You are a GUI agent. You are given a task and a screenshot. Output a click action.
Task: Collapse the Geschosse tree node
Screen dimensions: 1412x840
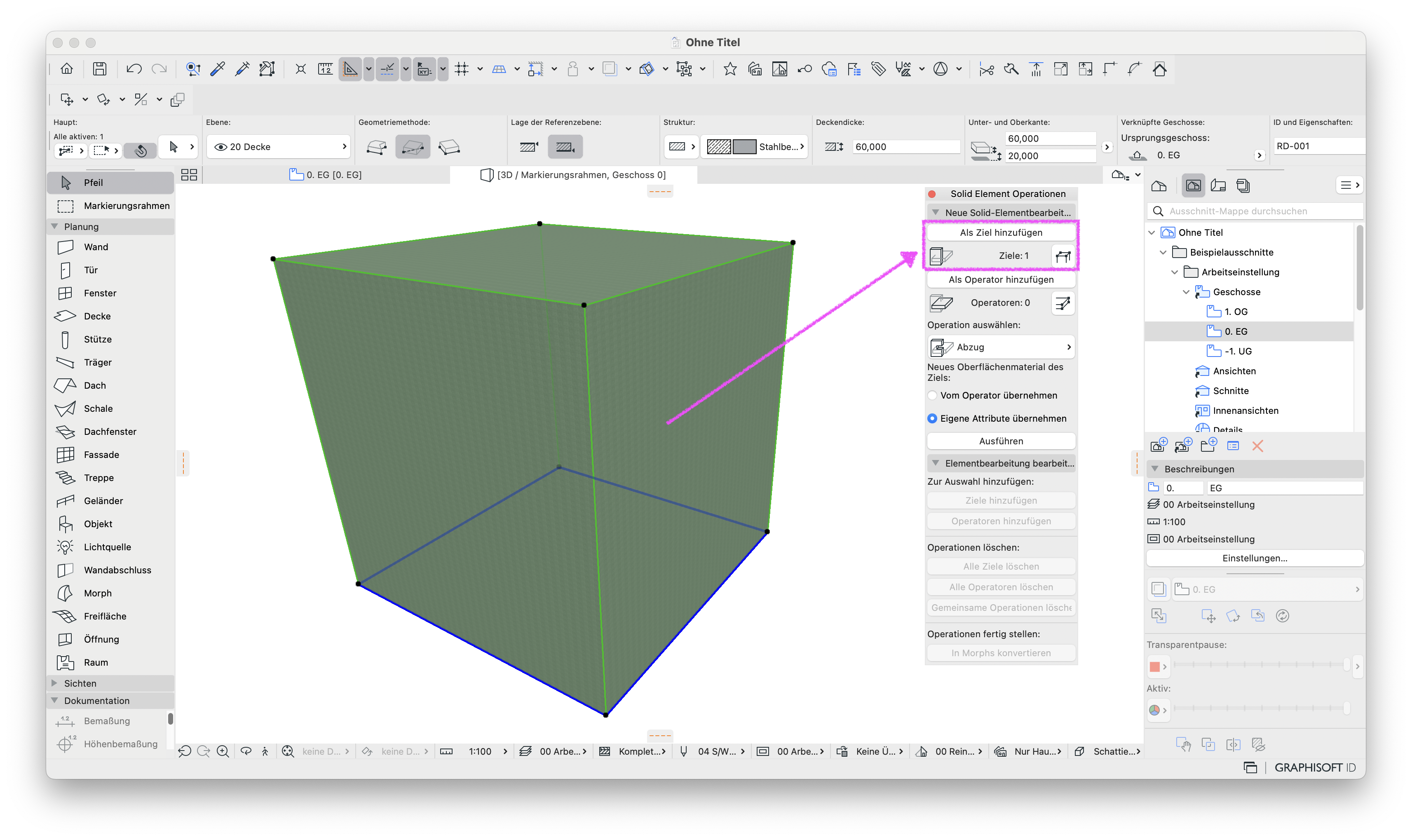[1186, 292]
